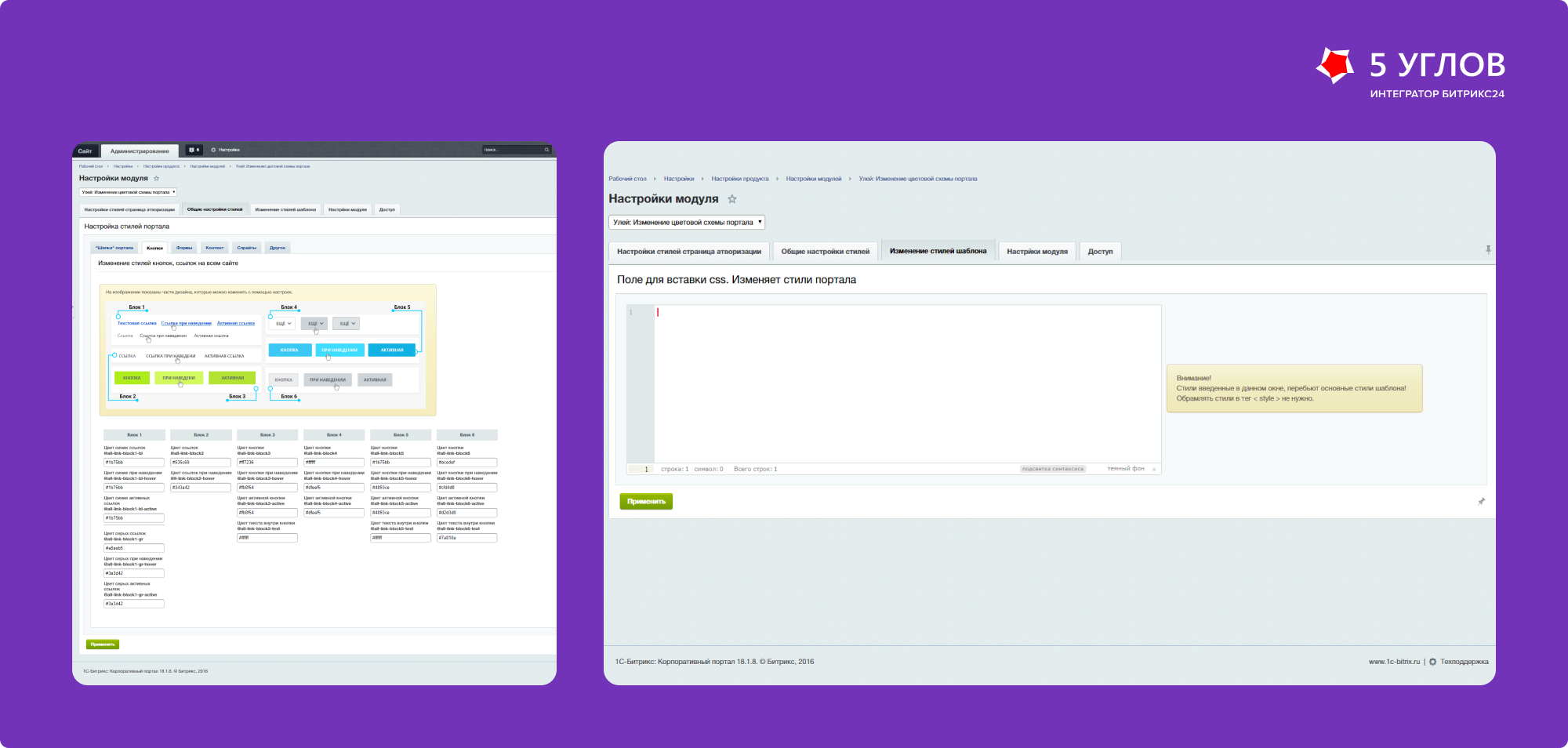The width and height of the screenshot is (1568, 748).
Task: Click the Блок 1 blue link color field
Action: coord(134,463)
